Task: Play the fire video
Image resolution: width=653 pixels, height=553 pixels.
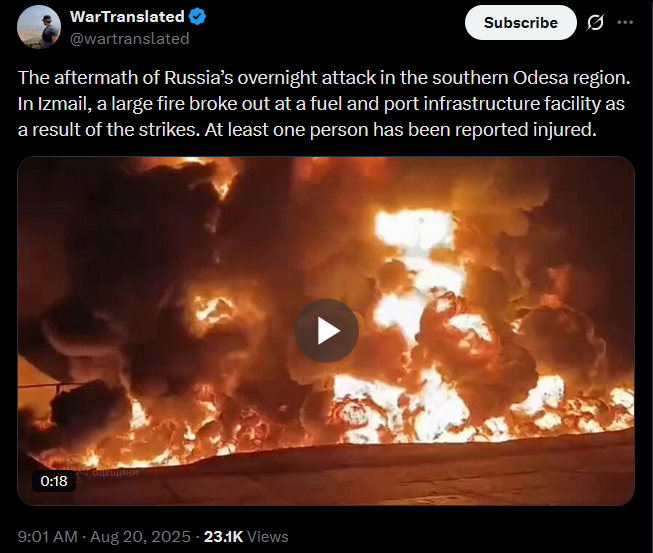Action: point(326,331)
